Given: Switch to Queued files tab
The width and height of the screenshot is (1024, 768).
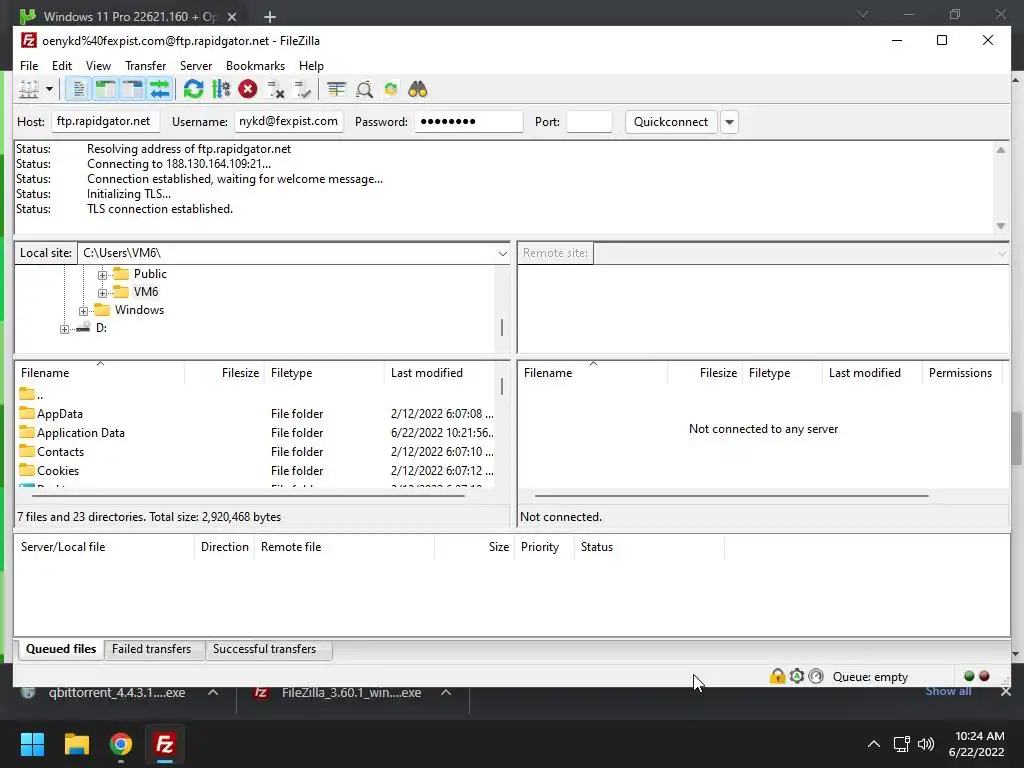Looking at the screenshot, I should coord(60,649).
